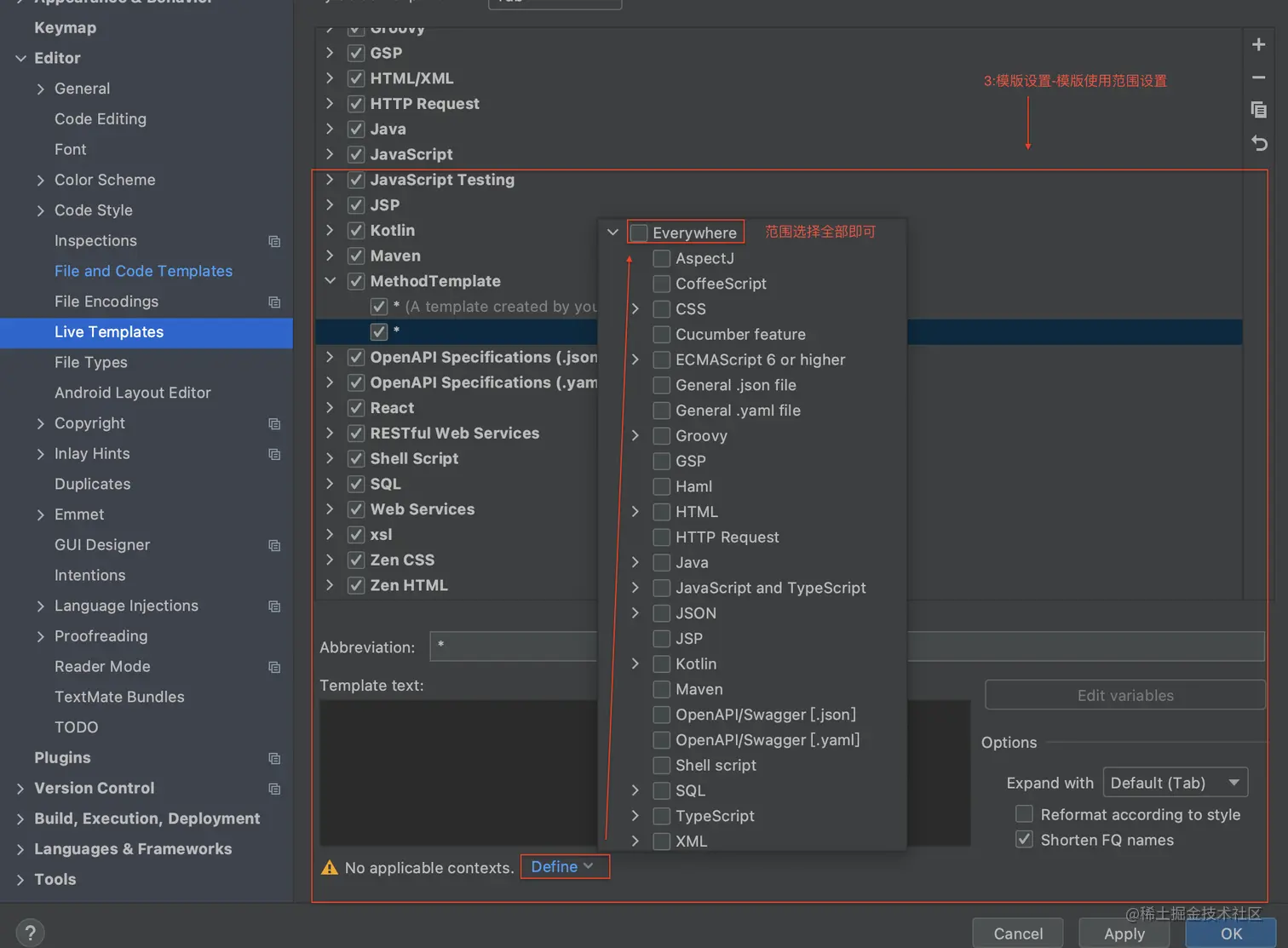This screenshot has width=1288, height=948.
Task: Click project-level icon beside Copyright
Action: tap(274, 423)
